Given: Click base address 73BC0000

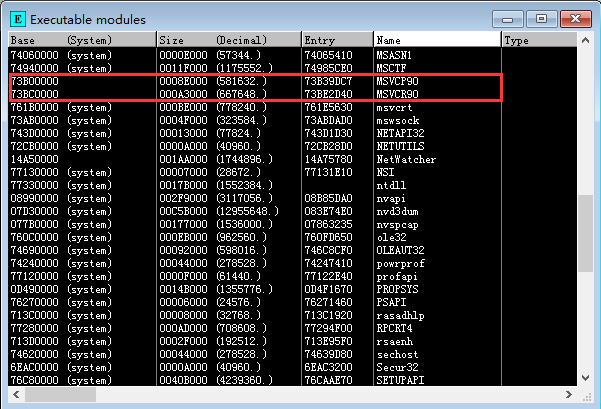Looking at the screenshot, I should pos(34,94).
